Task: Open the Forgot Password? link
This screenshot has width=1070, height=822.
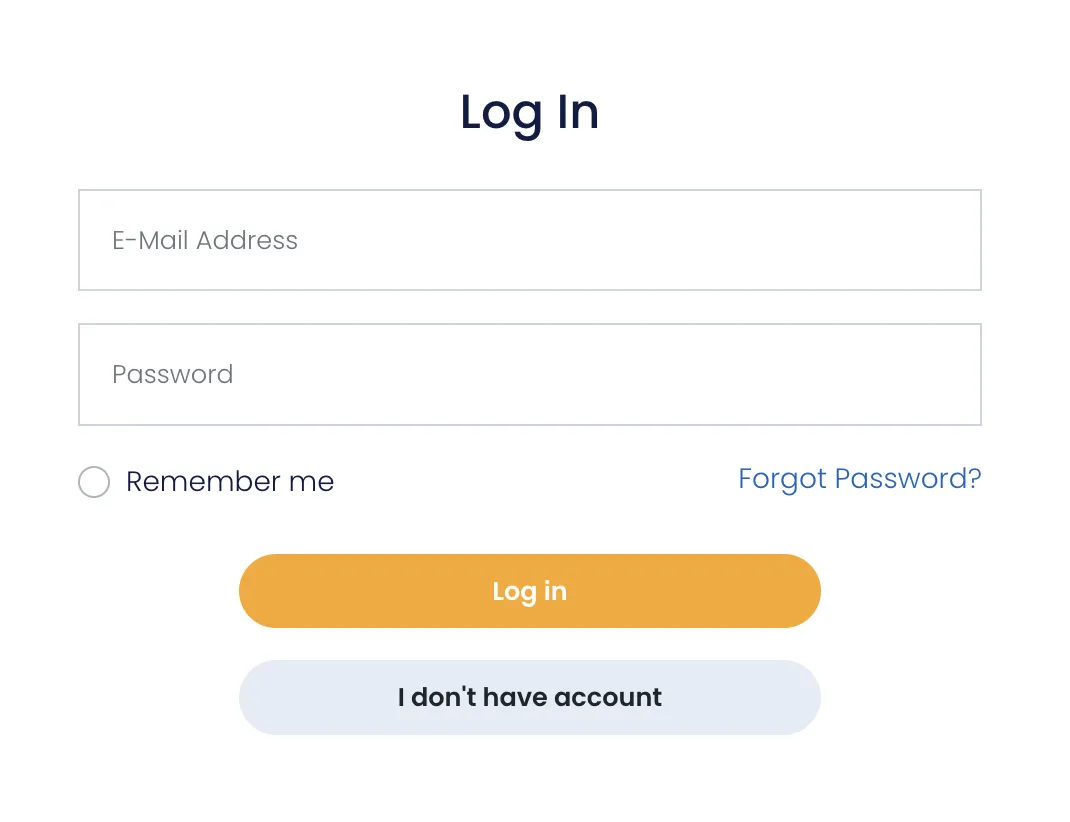Action: pos(859,479)
